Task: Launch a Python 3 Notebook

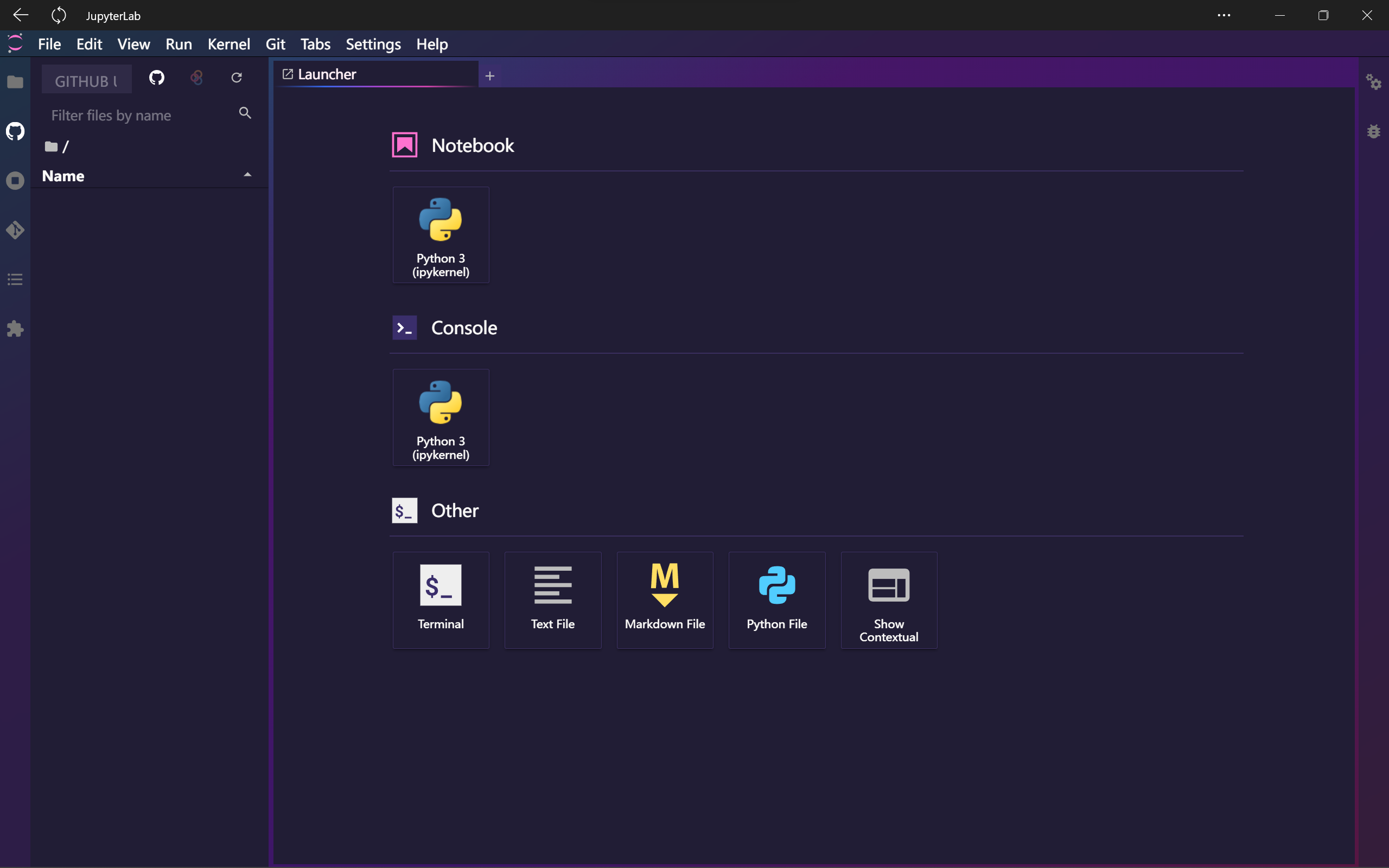Action: coord(441,235)
